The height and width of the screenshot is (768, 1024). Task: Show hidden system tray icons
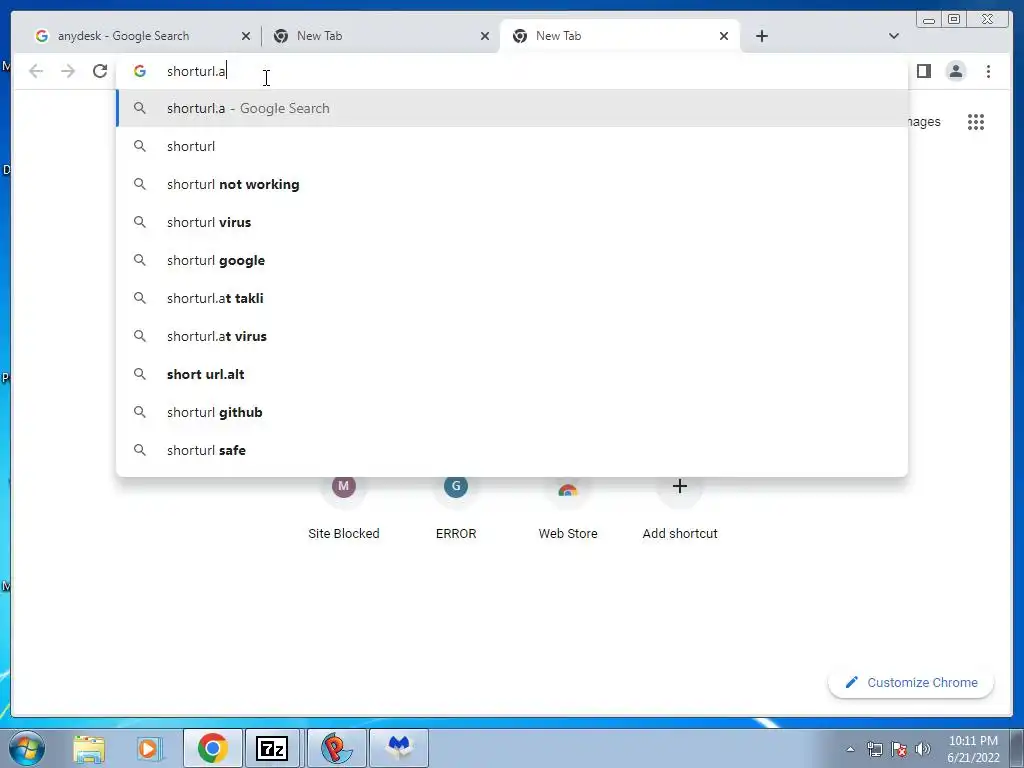click(x=850, y=749)
